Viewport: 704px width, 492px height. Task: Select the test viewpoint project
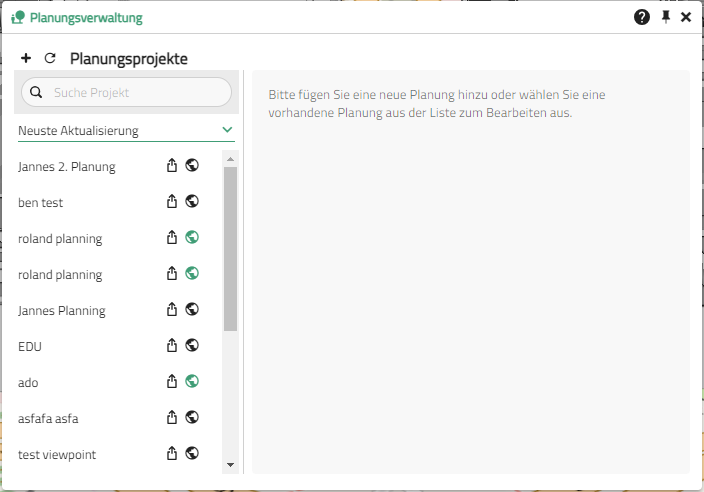click(x=57, y=455)
